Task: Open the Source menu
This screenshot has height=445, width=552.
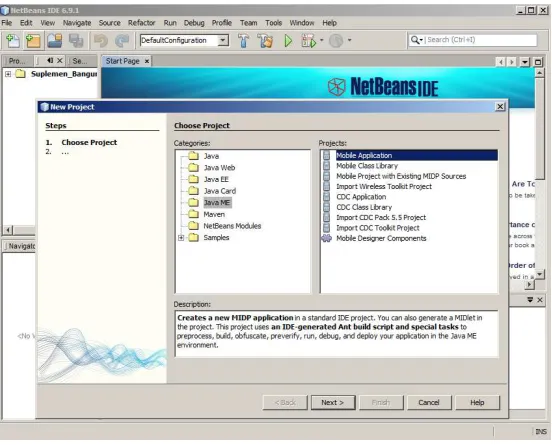Action: (x=109, y=23)
